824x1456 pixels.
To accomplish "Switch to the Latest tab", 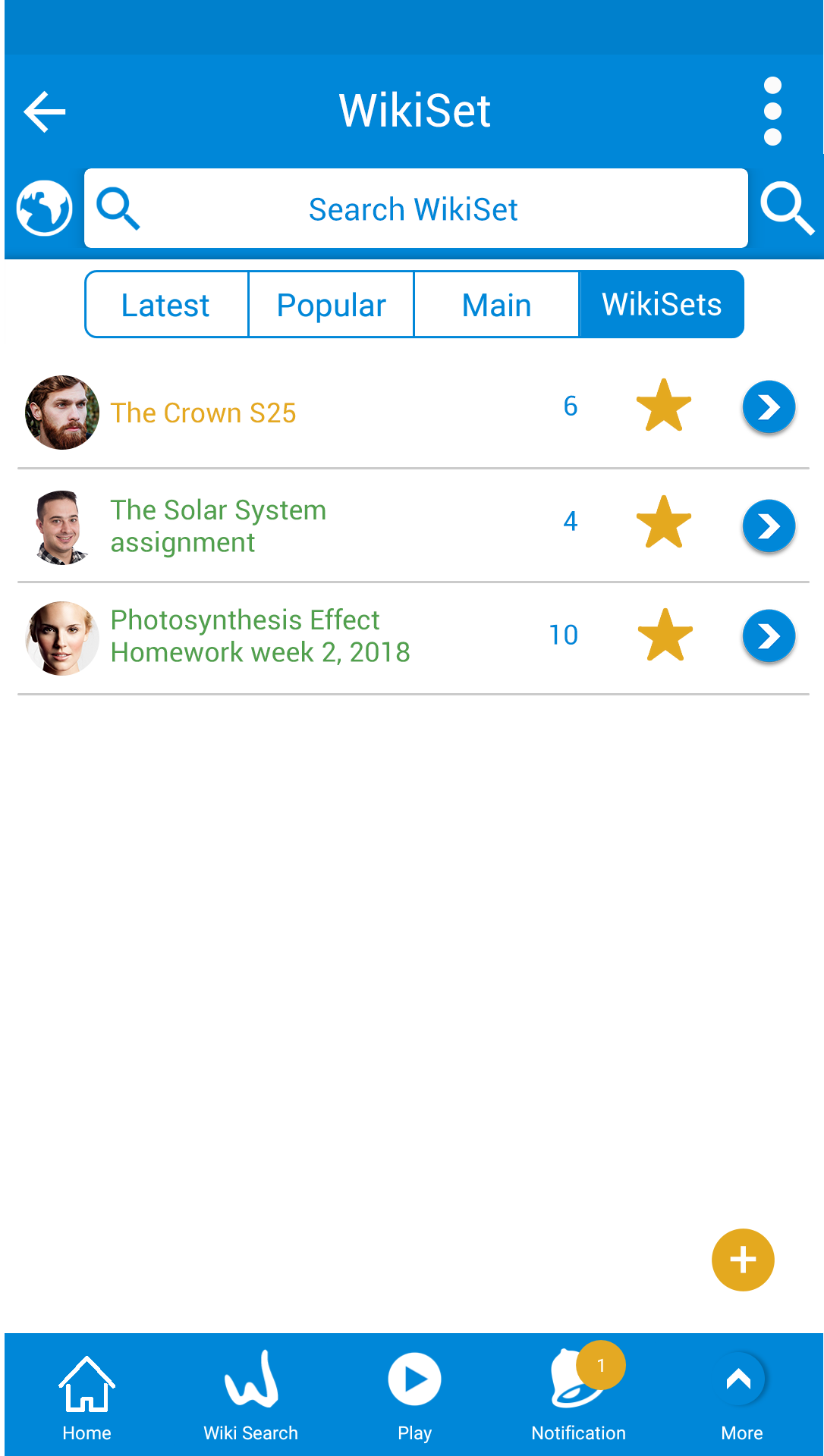I will tap(166, 305).
